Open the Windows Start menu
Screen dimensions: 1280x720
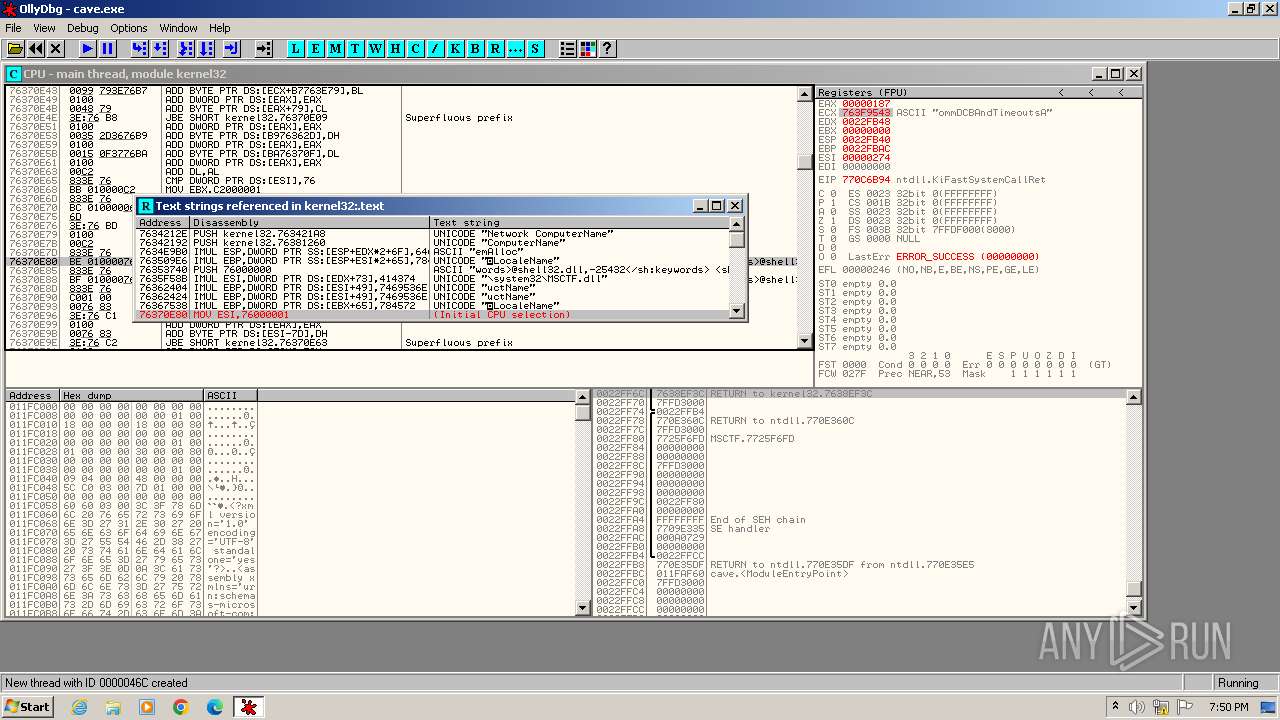tap(27, 707)
